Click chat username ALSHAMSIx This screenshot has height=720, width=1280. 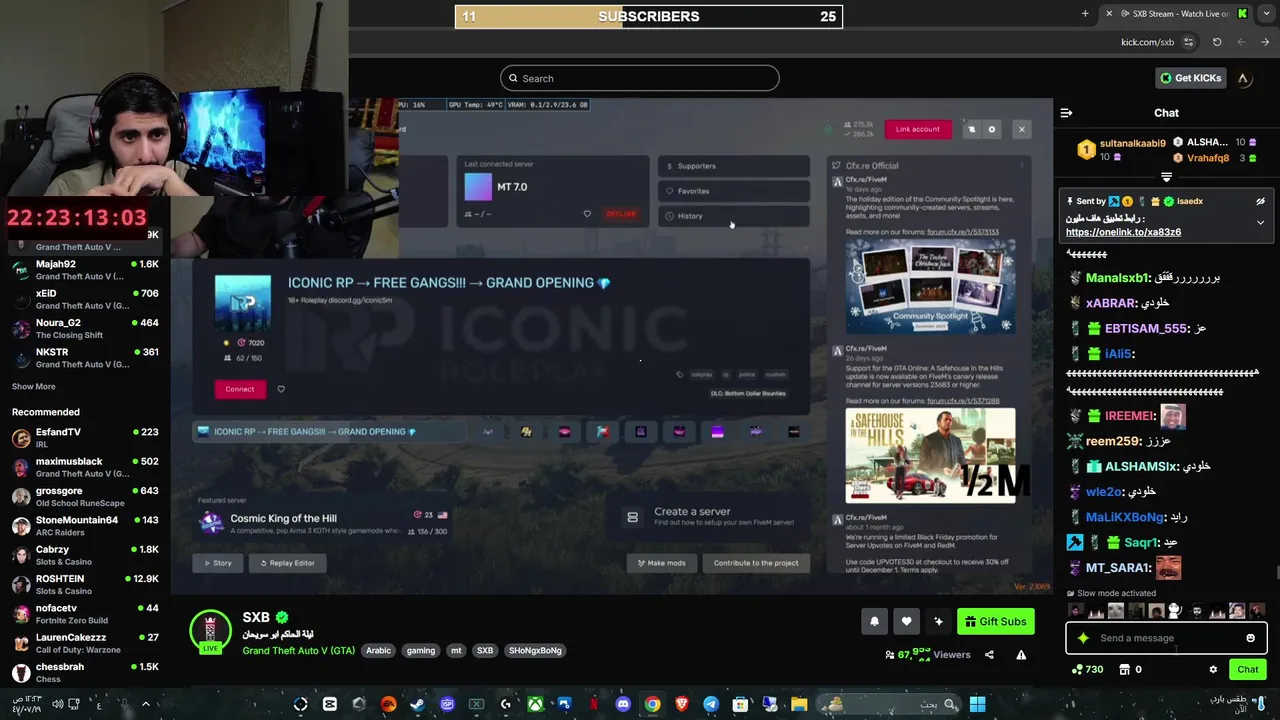[x=1142, y=466]
